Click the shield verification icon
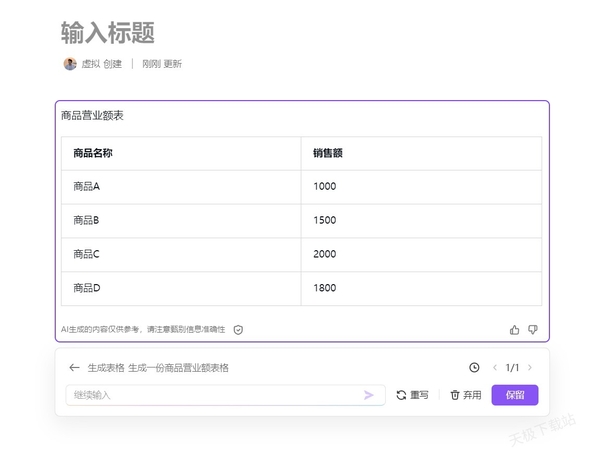 tap(238, 329)
